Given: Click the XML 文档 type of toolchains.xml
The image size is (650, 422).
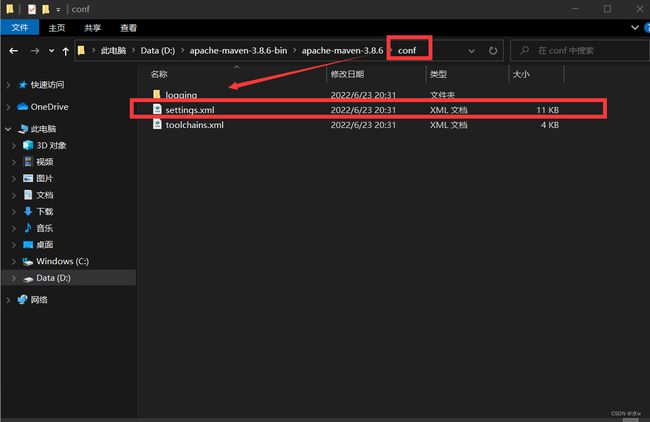Looking at the screenshot, I should [x=449, y=125].
